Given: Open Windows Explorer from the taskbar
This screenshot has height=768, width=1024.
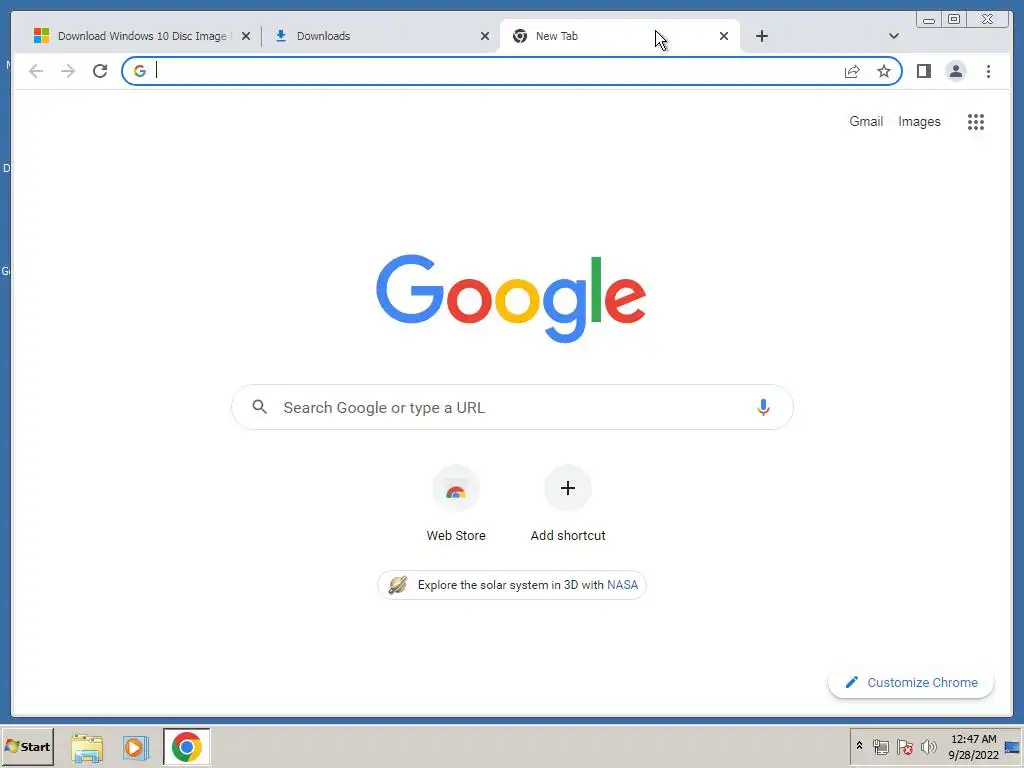Looking at the screenshot, I should 87,747.
